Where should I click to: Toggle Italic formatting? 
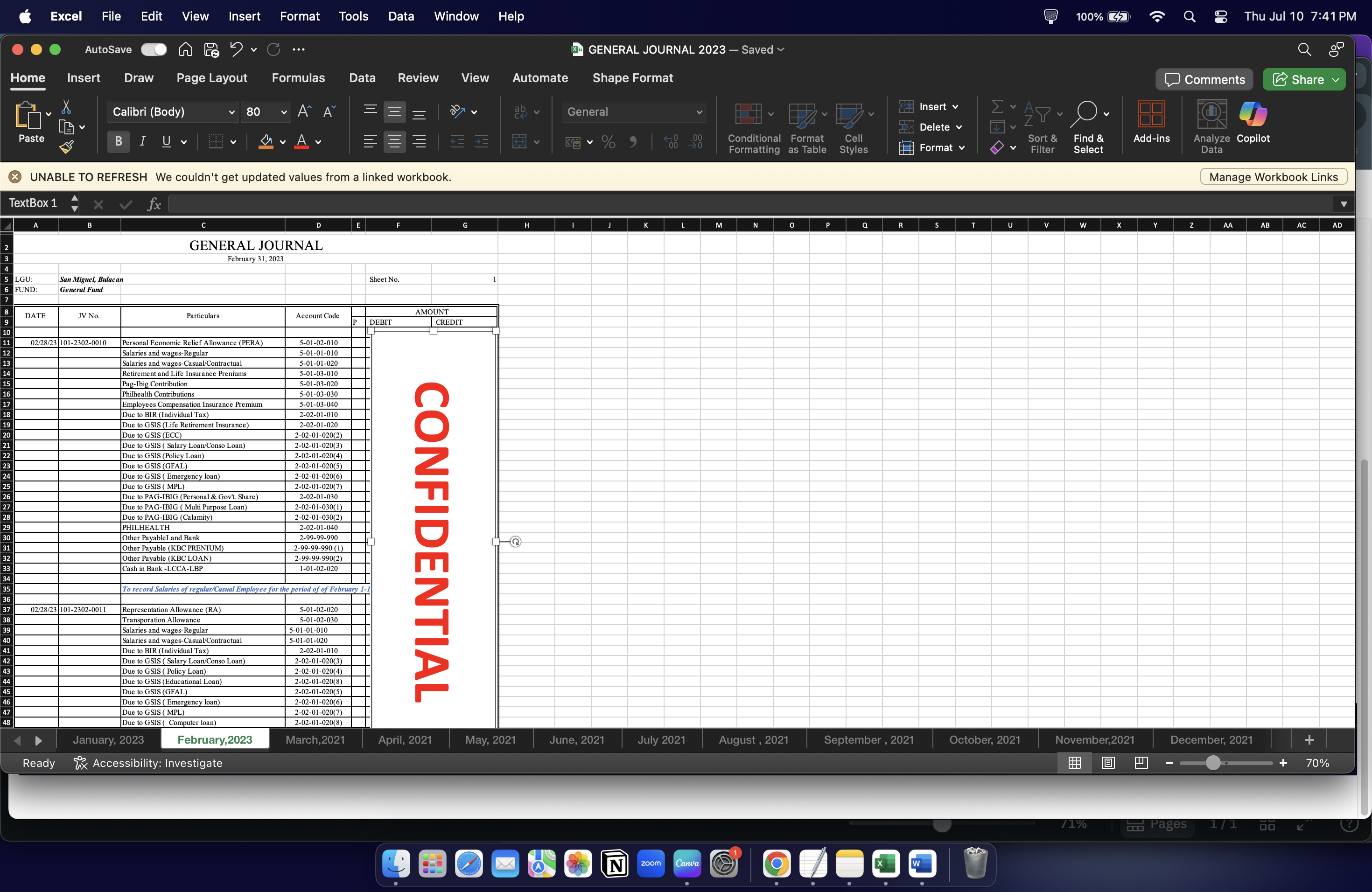click(142, 142)
